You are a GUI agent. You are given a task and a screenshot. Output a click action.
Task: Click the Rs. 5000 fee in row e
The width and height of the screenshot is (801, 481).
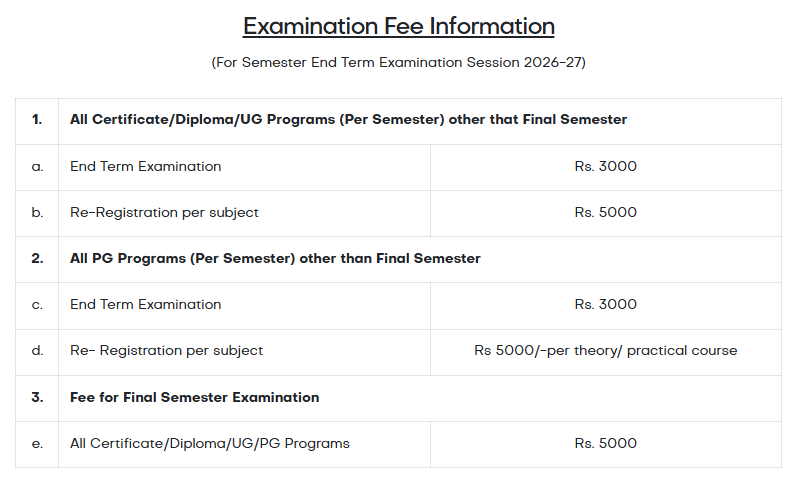[605, 443]
